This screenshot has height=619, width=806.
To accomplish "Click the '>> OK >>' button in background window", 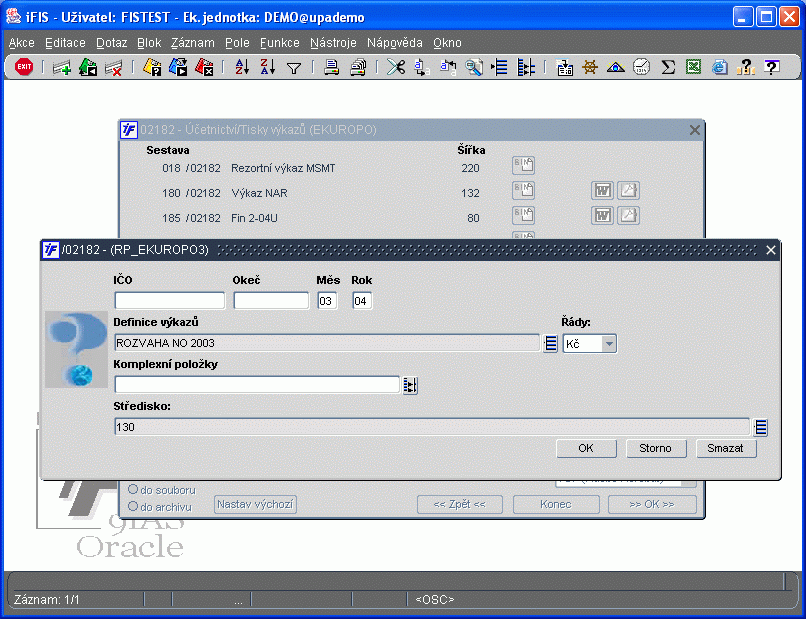I will [x=652, y=504].
